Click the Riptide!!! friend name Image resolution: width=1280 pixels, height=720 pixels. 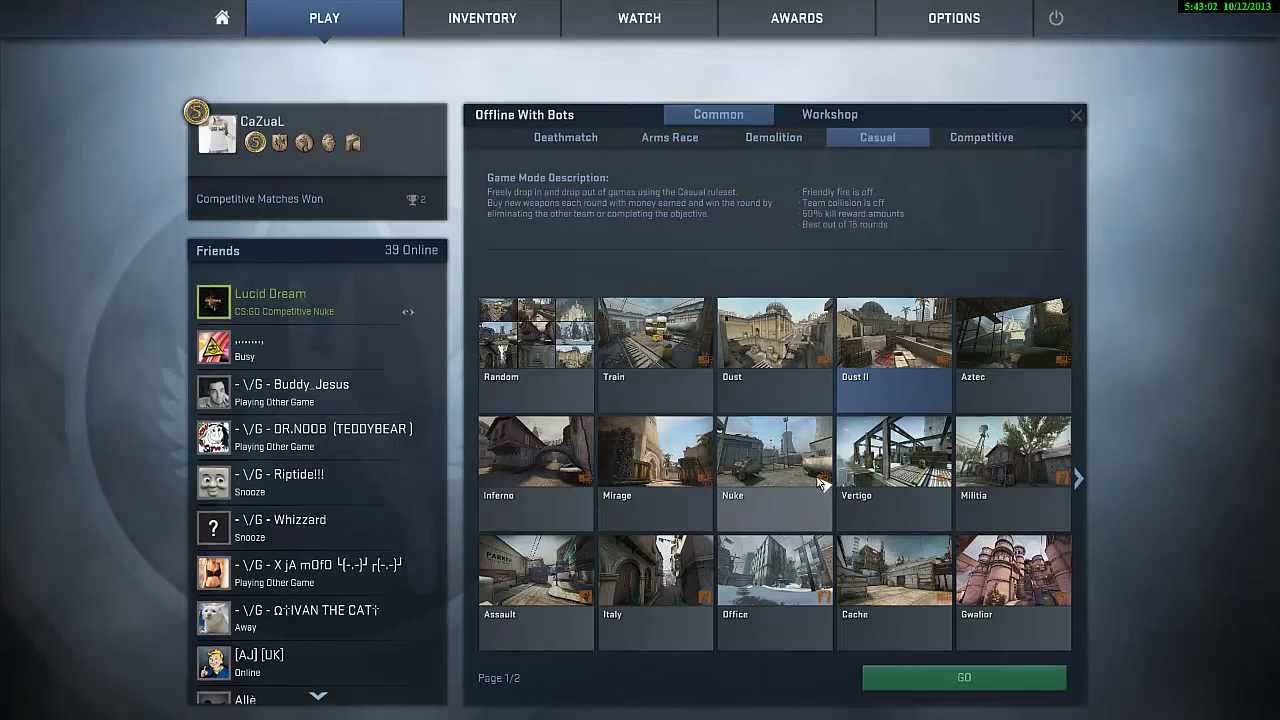coord(279,475)
